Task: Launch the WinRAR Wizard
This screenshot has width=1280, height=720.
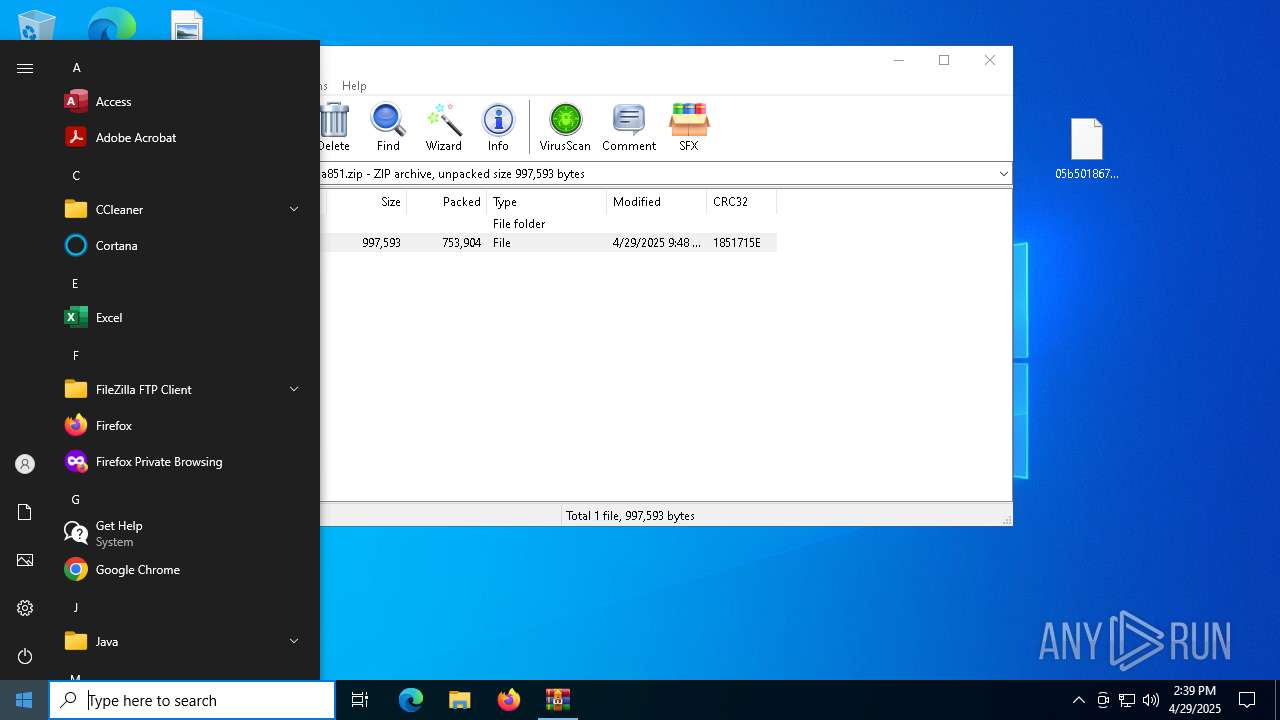Action: coord(443,127)
